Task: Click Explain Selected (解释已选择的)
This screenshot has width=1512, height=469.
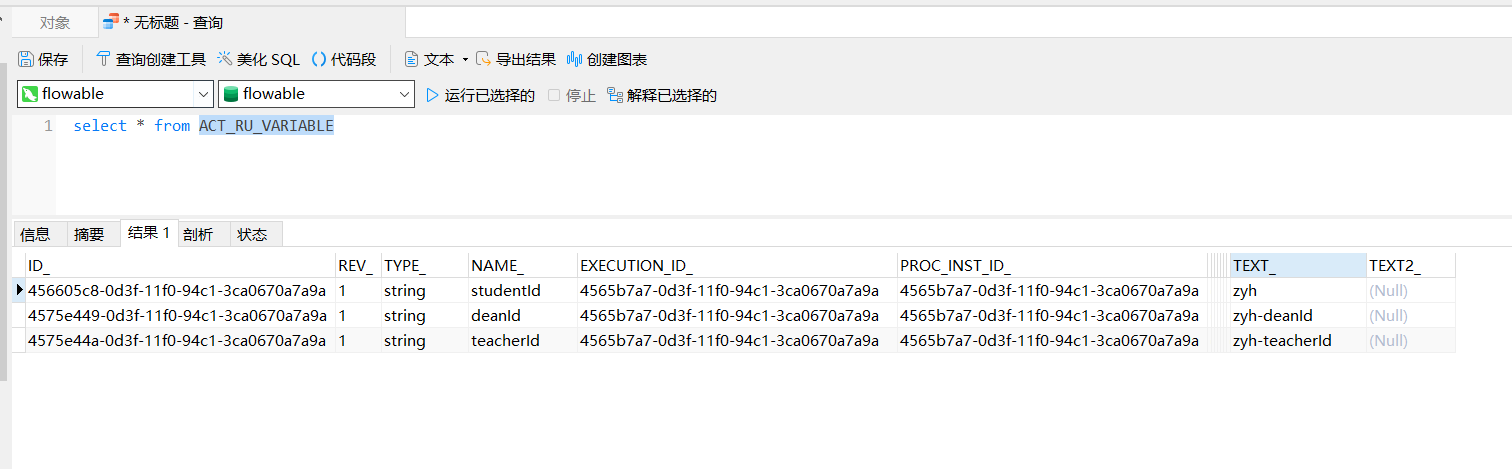Action: click(662, 96)
